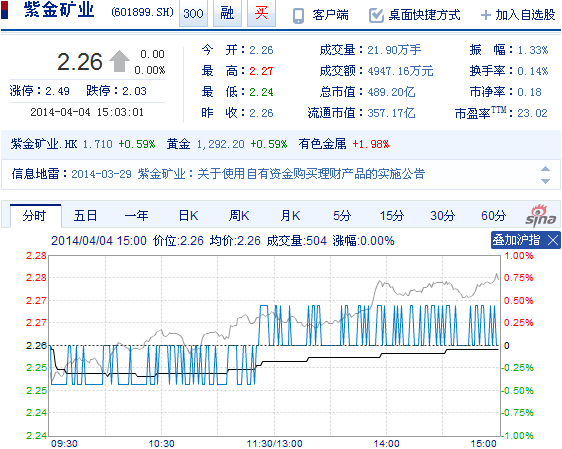The height and width of the screenshot is (449, 562).
Task: Click the 300 index badge
Action: click(193, 13)
